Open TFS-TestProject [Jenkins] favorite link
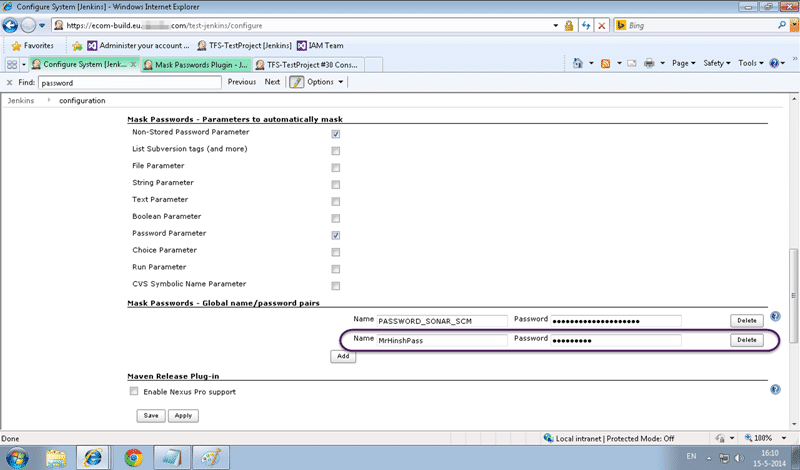800x470 pixels. click(x=244, y=46)
